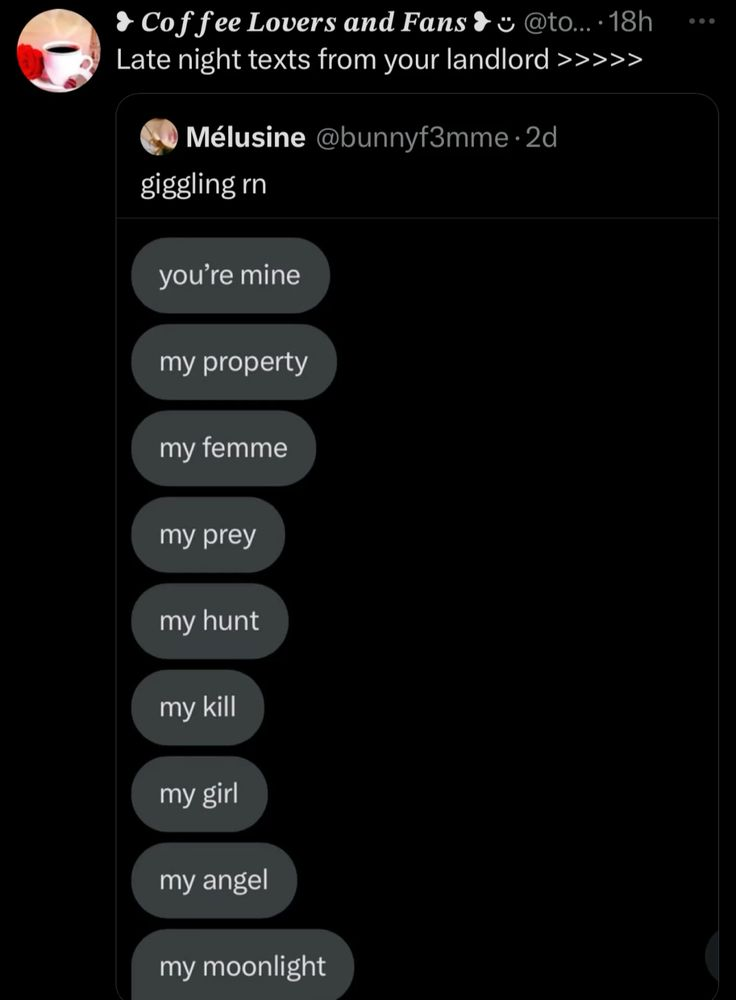Open the quoted tweet's 2d timestamp
736x1000 pixels.
tap(541, 137)
